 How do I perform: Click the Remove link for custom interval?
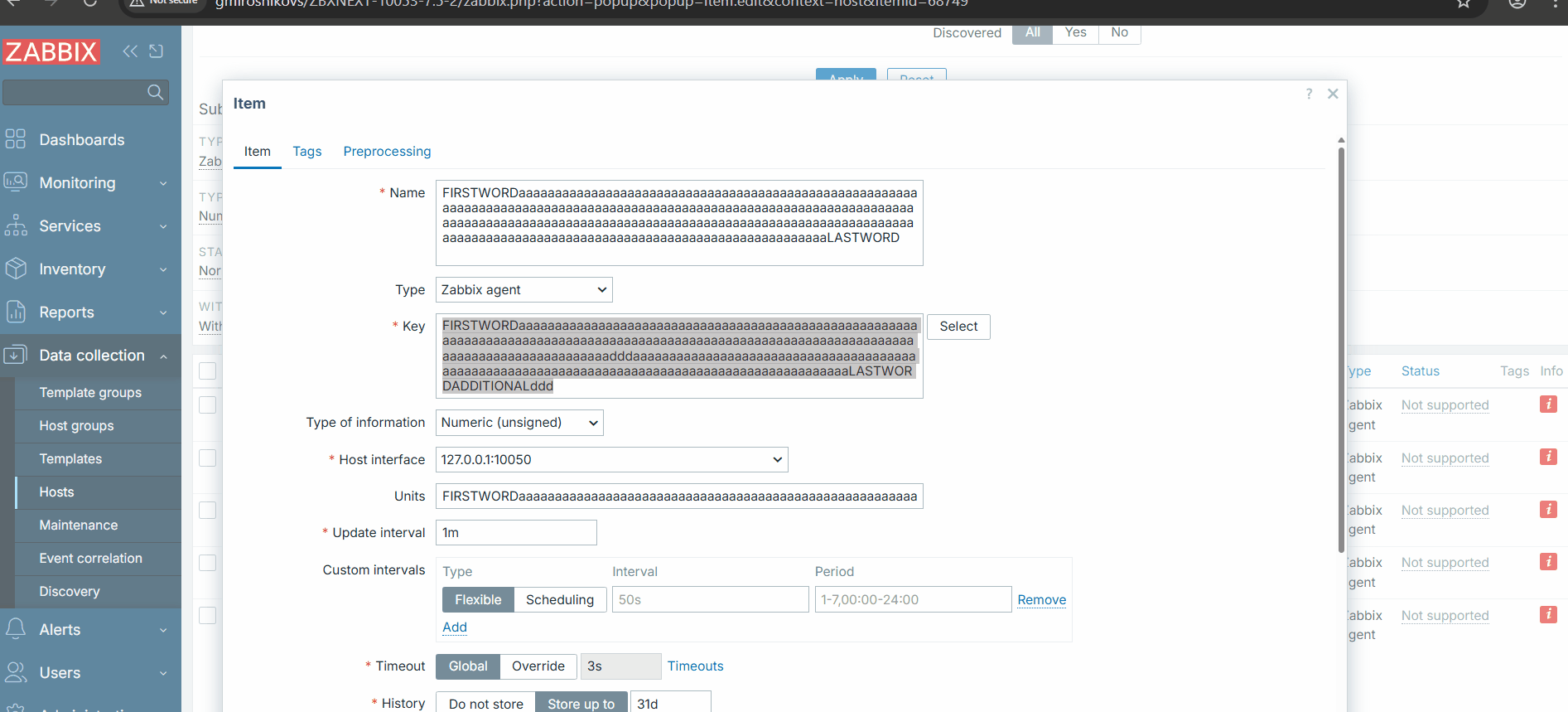1041,599
